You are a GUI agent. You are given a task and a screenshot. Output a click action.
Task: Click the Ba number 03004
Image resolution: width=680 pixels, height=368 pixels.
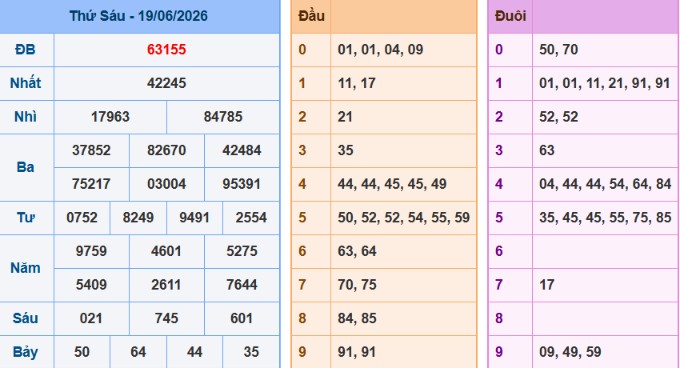point(167,184)
